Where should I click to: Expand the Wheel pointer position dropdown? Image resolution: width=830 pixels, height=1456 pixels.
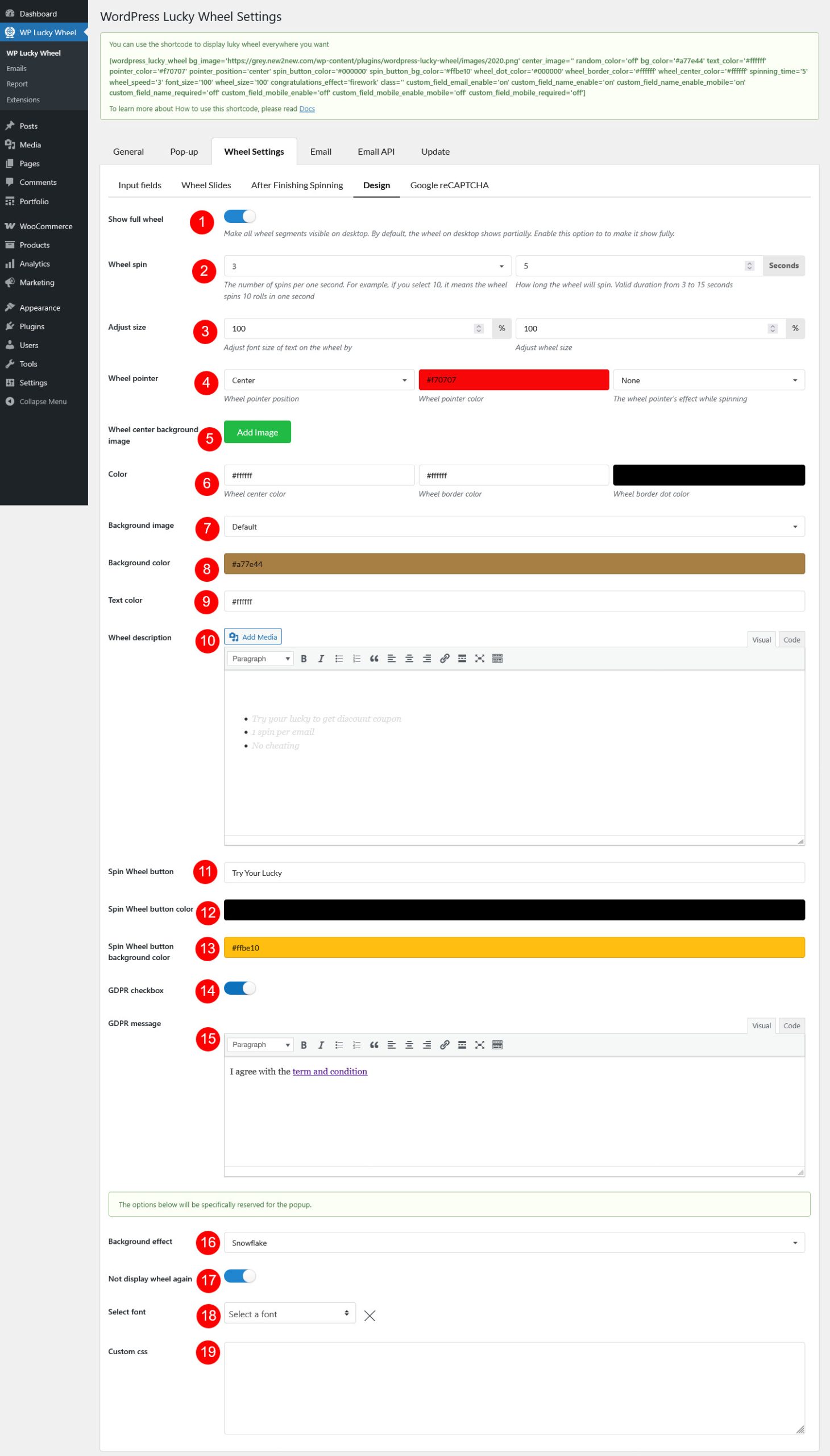[319, 380]
